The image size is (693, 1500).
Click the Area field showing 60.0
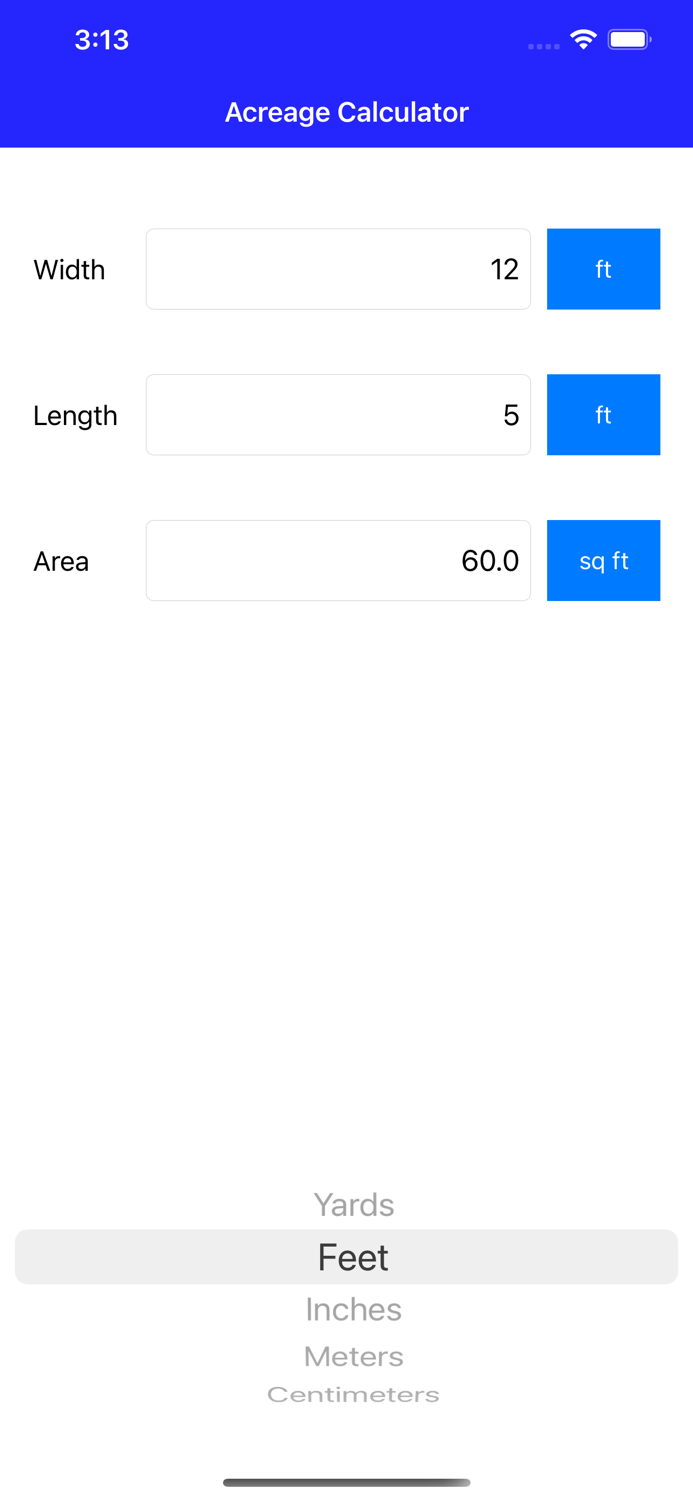(338, 561)
